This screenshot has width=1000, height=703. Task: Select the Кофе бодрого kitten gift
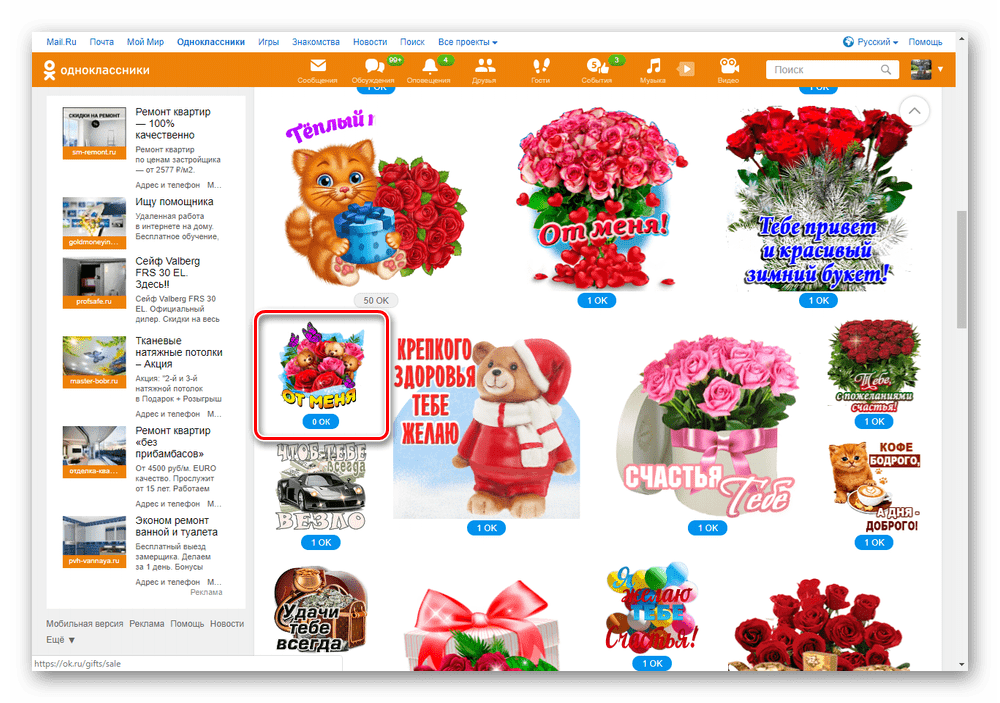(x=874, y=487)
